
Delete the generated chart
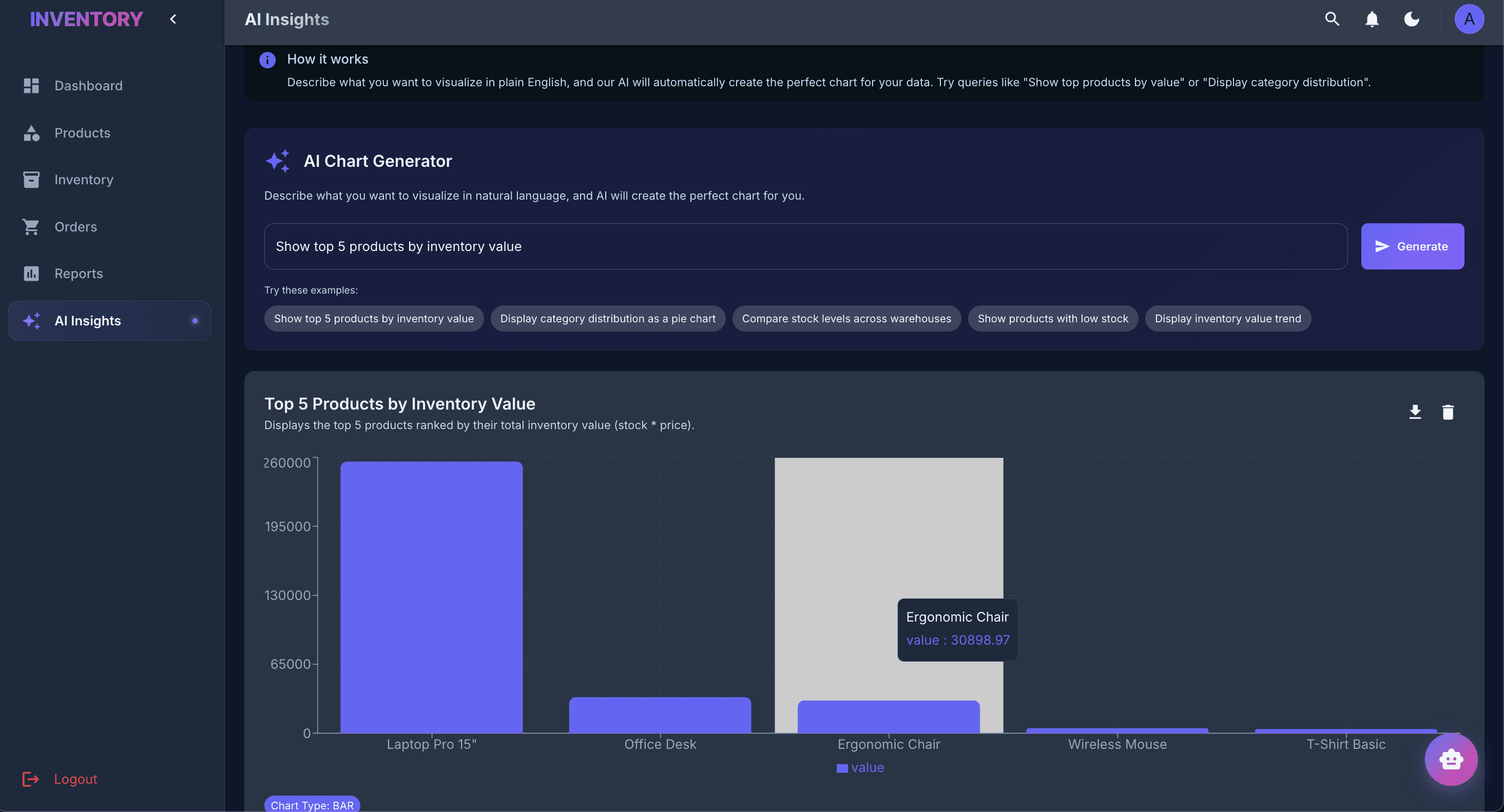pos(1449,412)
